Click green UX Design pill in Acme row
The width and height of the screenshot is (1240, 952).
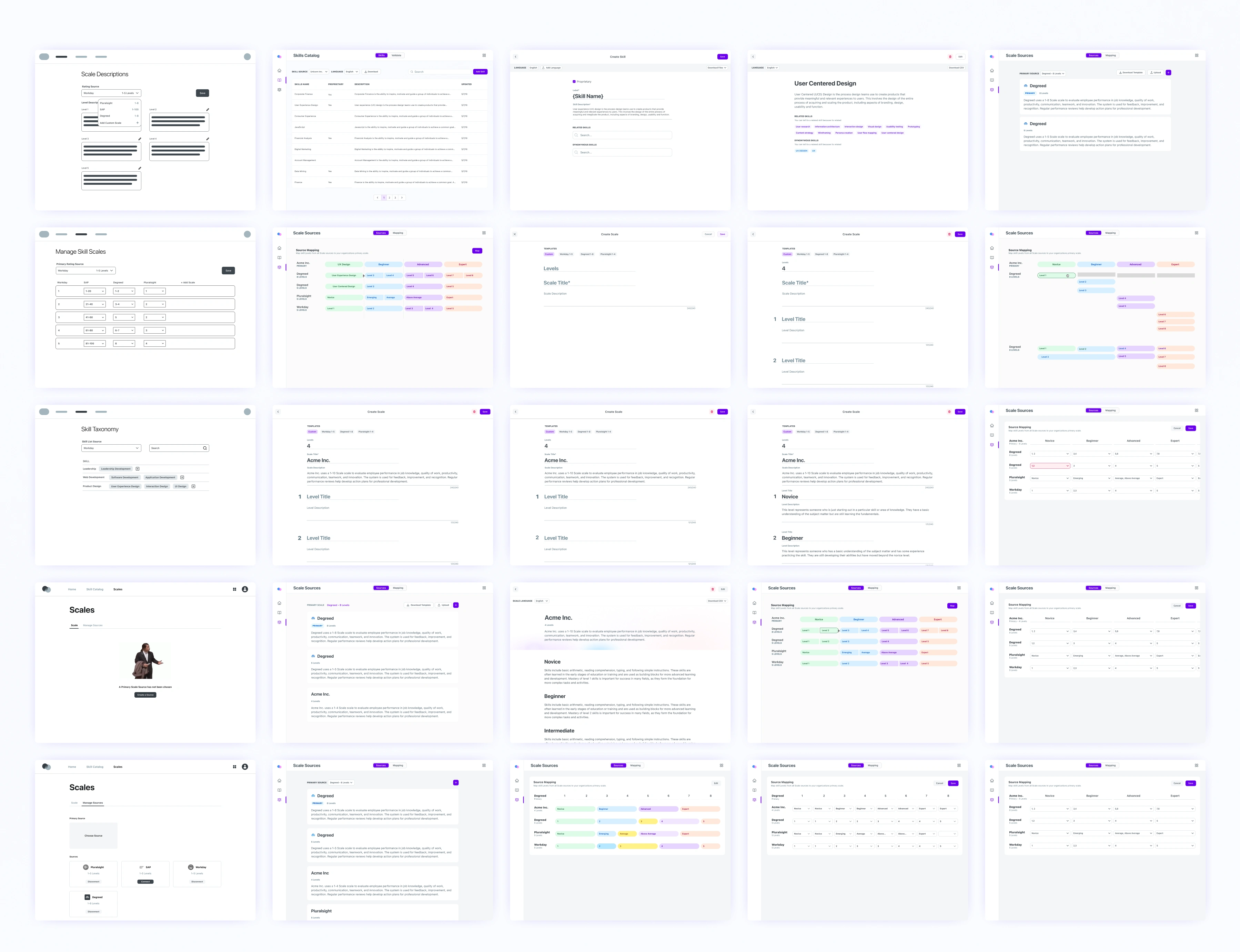pyautogui.click(x=344, y=264)
